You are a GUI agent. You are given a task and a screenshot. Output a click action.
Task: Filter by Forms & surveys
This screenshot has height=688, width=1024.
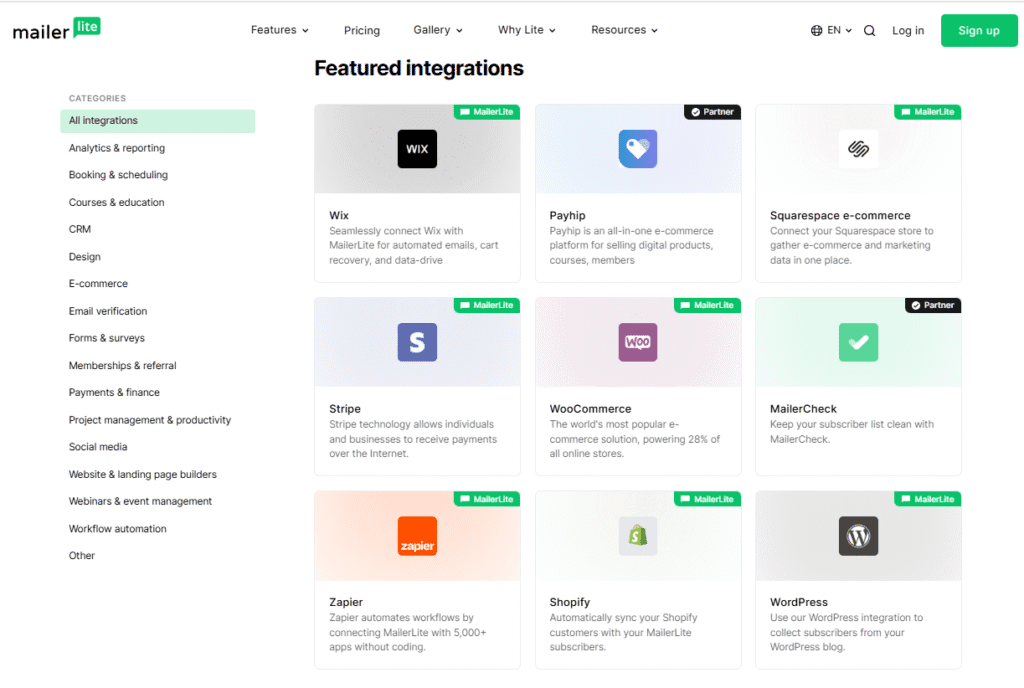(x=106, y=338)
